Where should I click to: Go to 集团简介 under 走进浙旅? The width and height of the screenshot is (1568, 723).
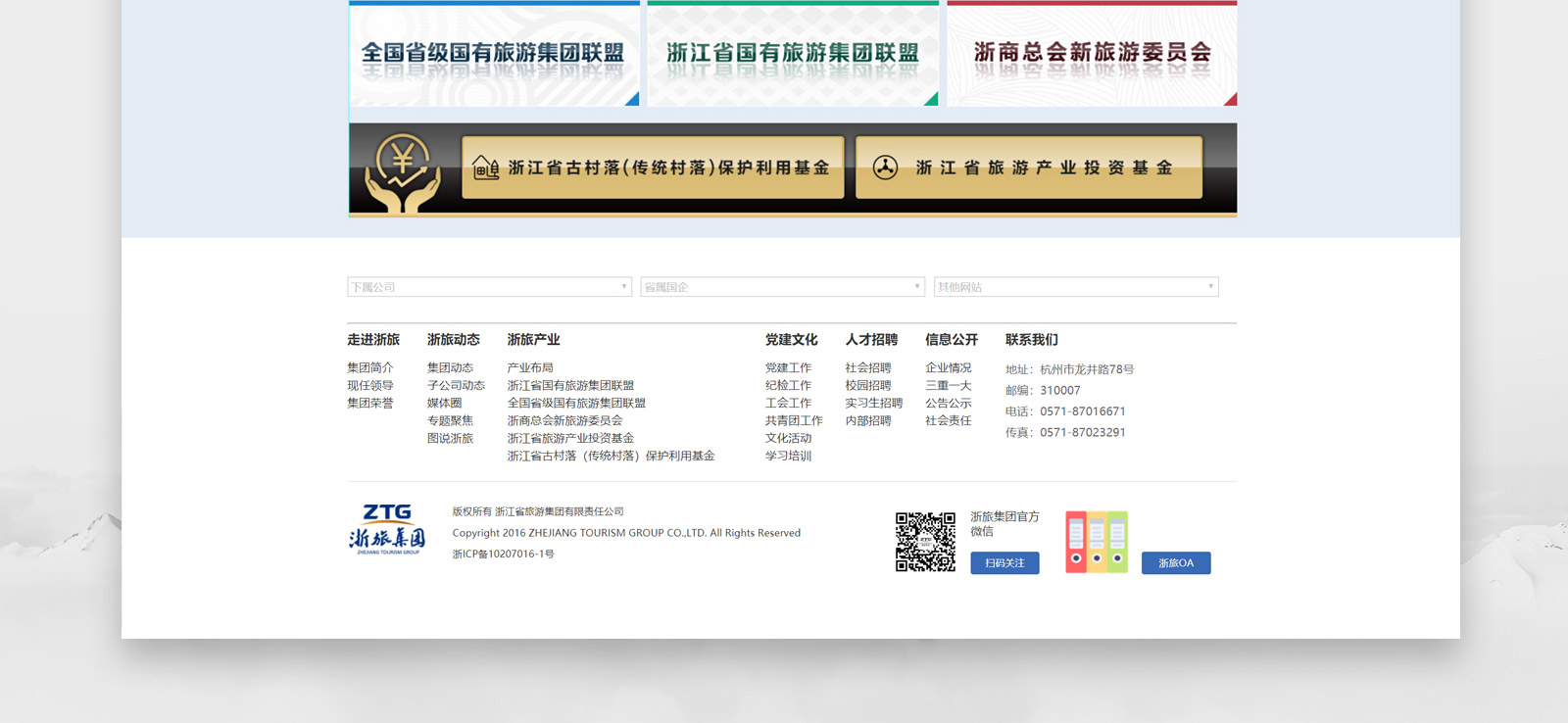(369, 368)
